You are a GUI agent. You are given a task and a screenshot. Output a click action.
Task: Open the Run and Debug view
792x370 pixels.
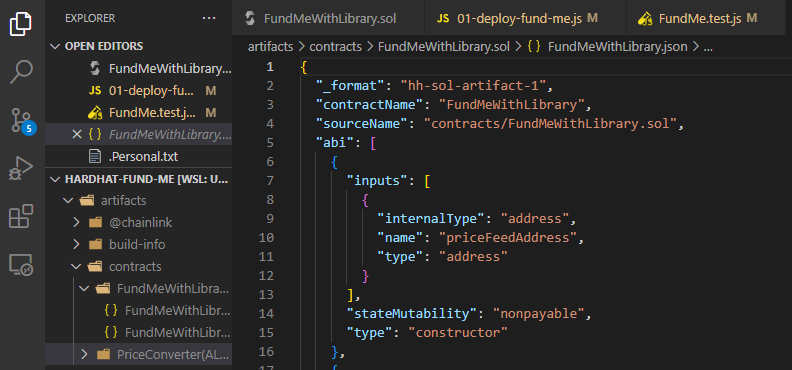[x=21, y=169]
